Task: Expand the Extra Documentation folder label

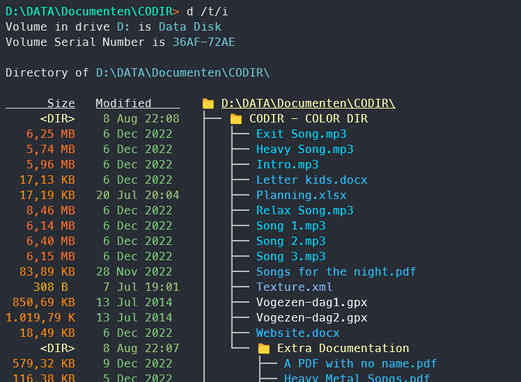Action: pyautogui.click(x=343, y=348)
